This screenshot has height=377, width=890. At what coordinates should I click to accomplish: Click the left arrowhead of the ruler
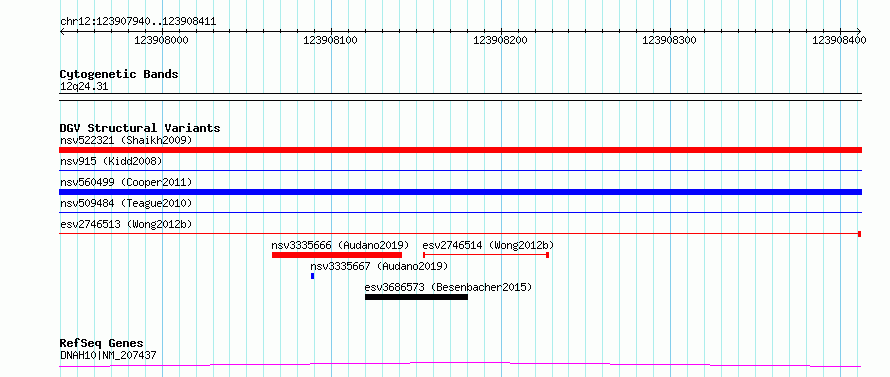[62, 31]
